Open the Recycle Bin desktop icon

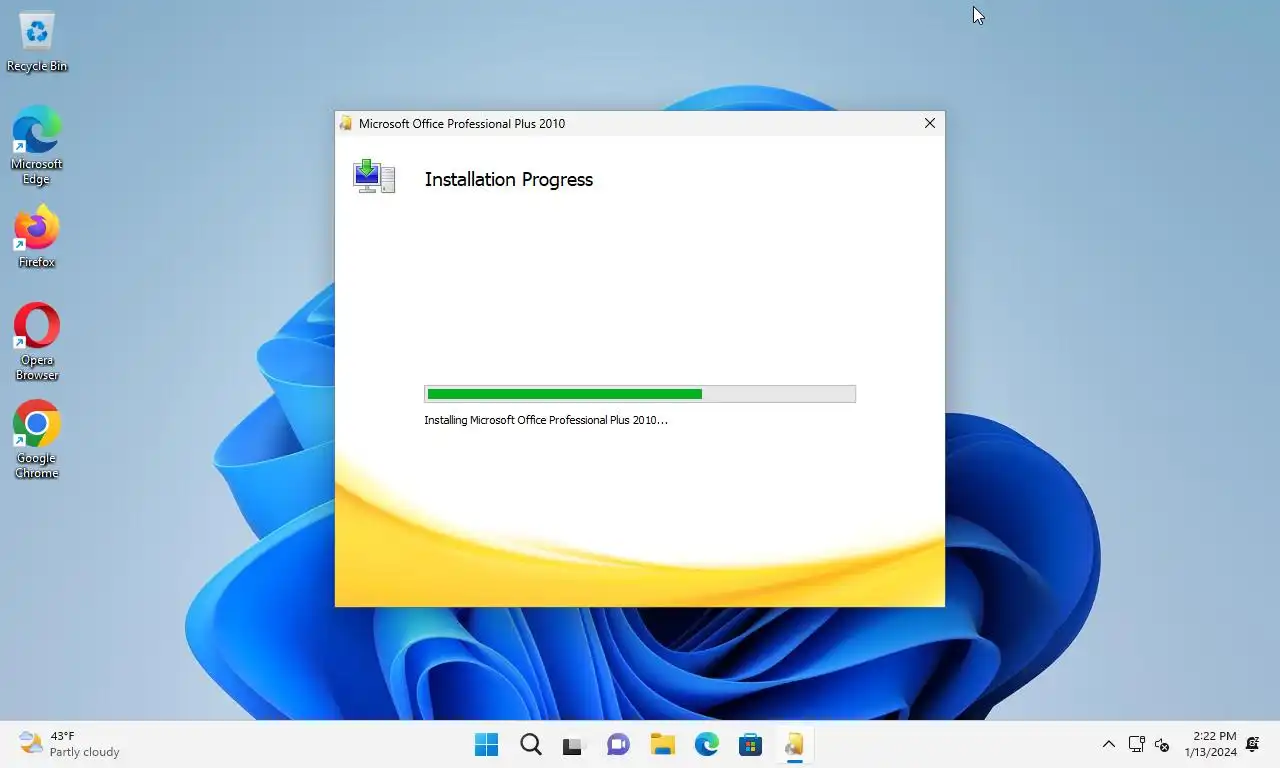click(37, 42)
